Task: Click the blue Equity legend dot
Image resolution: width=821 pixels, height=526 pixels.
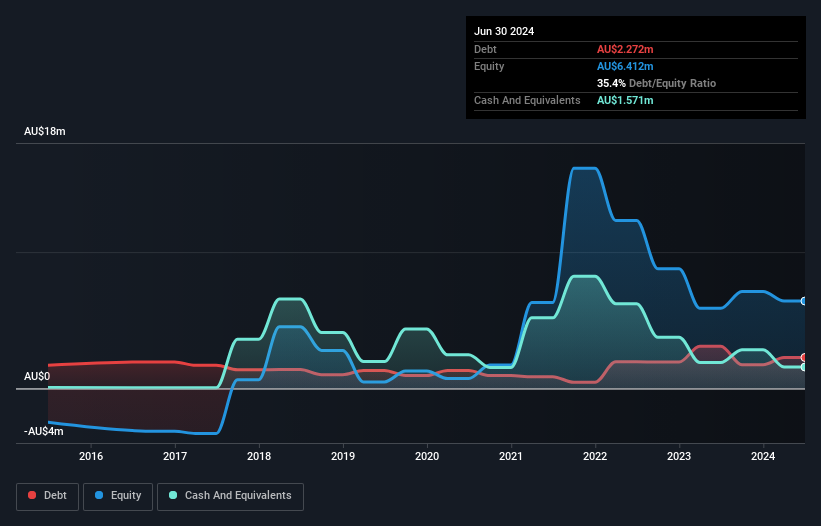Action: click(x=99, y=495)
